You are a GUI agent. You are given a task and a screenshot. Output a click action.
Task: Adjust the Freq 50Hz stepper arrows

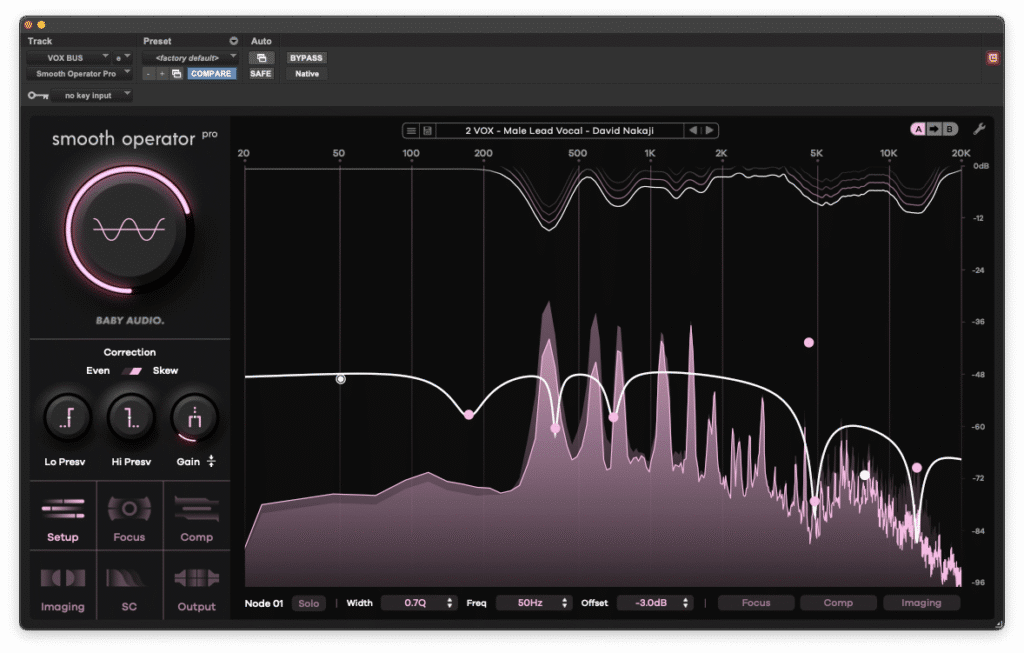pos(564,603)
